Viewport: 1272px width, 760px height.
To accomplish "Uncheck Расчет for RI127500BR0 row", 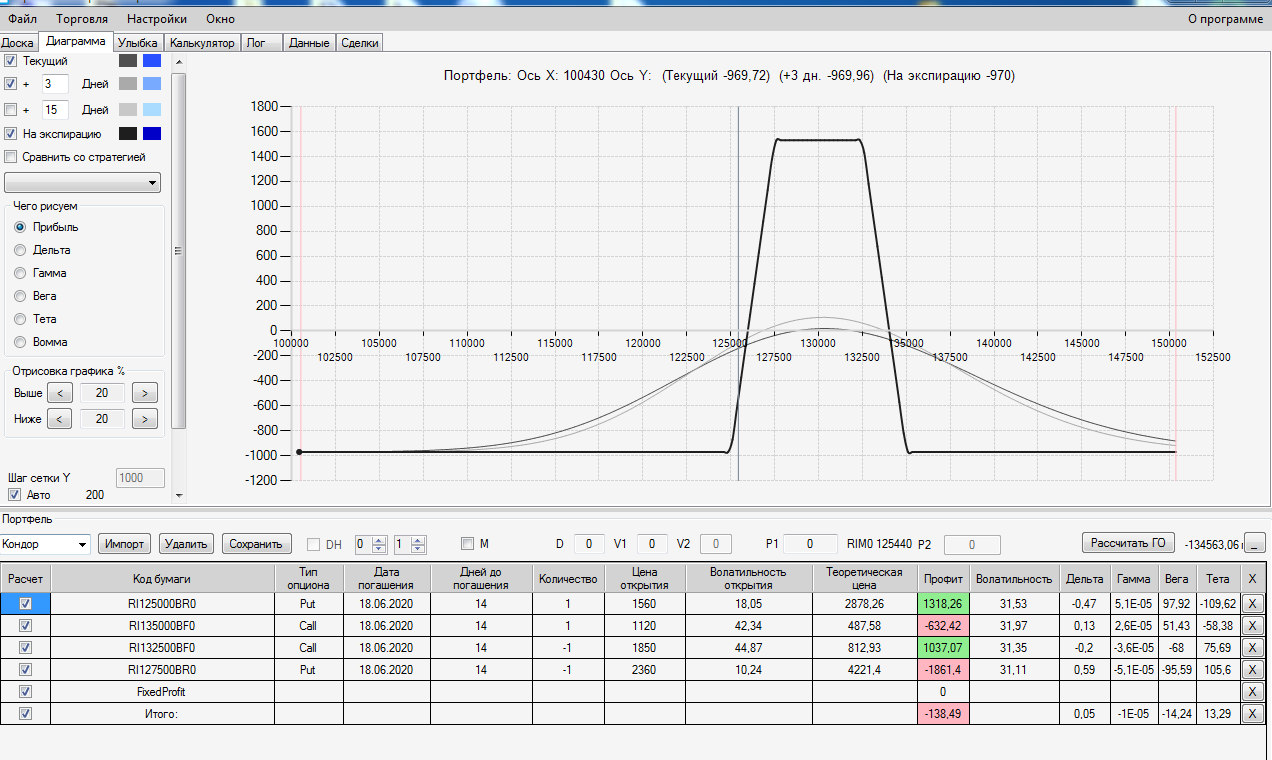I will click(26, 670).
